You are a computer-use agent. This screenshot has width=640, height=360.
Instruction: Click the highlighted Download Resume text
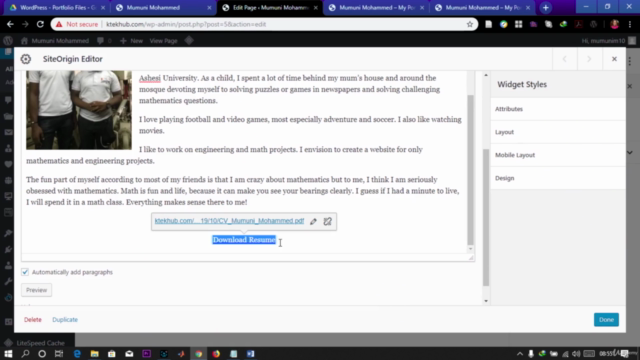244,240
